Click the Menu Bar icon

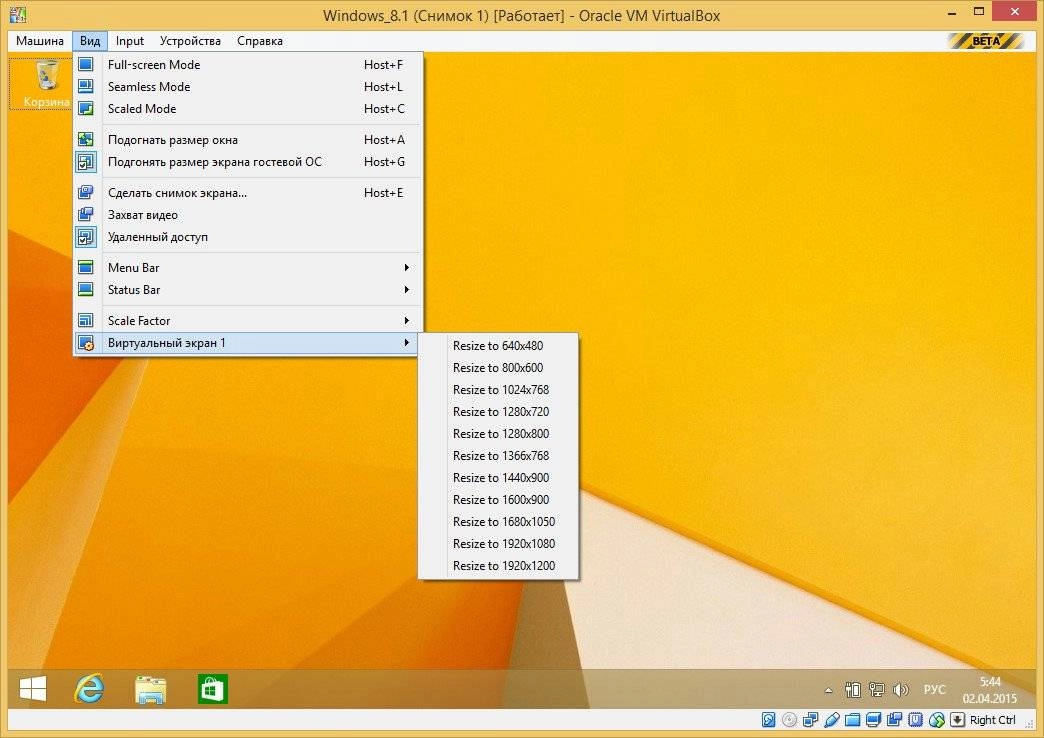[86, 267]
